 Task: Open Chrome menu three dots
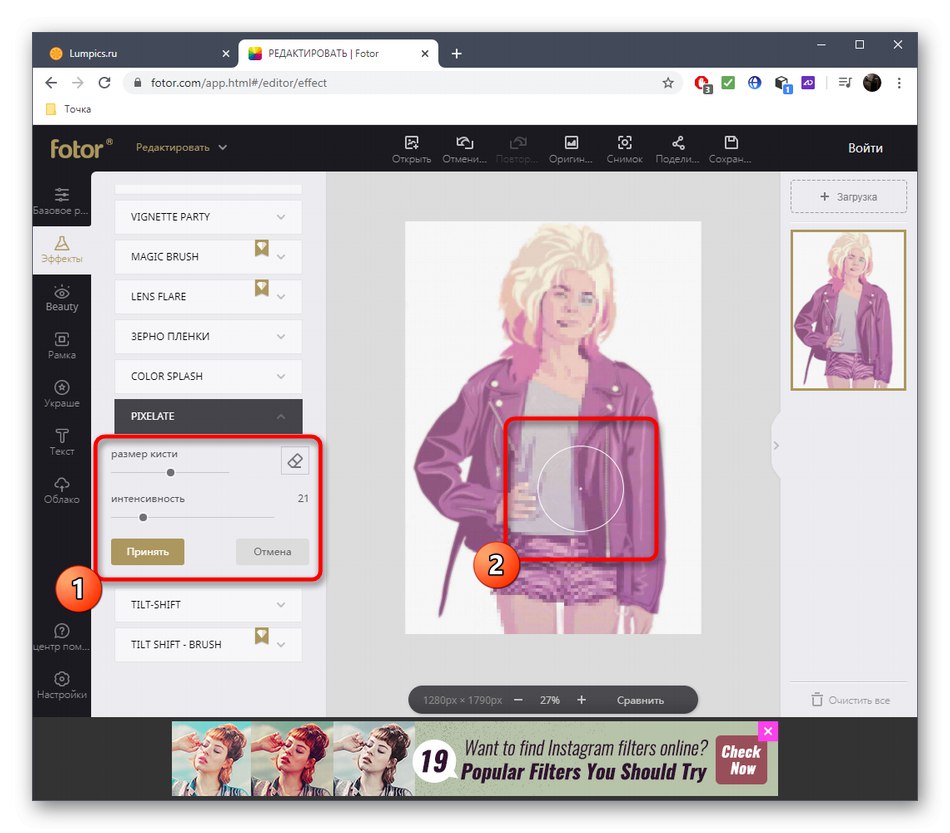click(899, 83)
